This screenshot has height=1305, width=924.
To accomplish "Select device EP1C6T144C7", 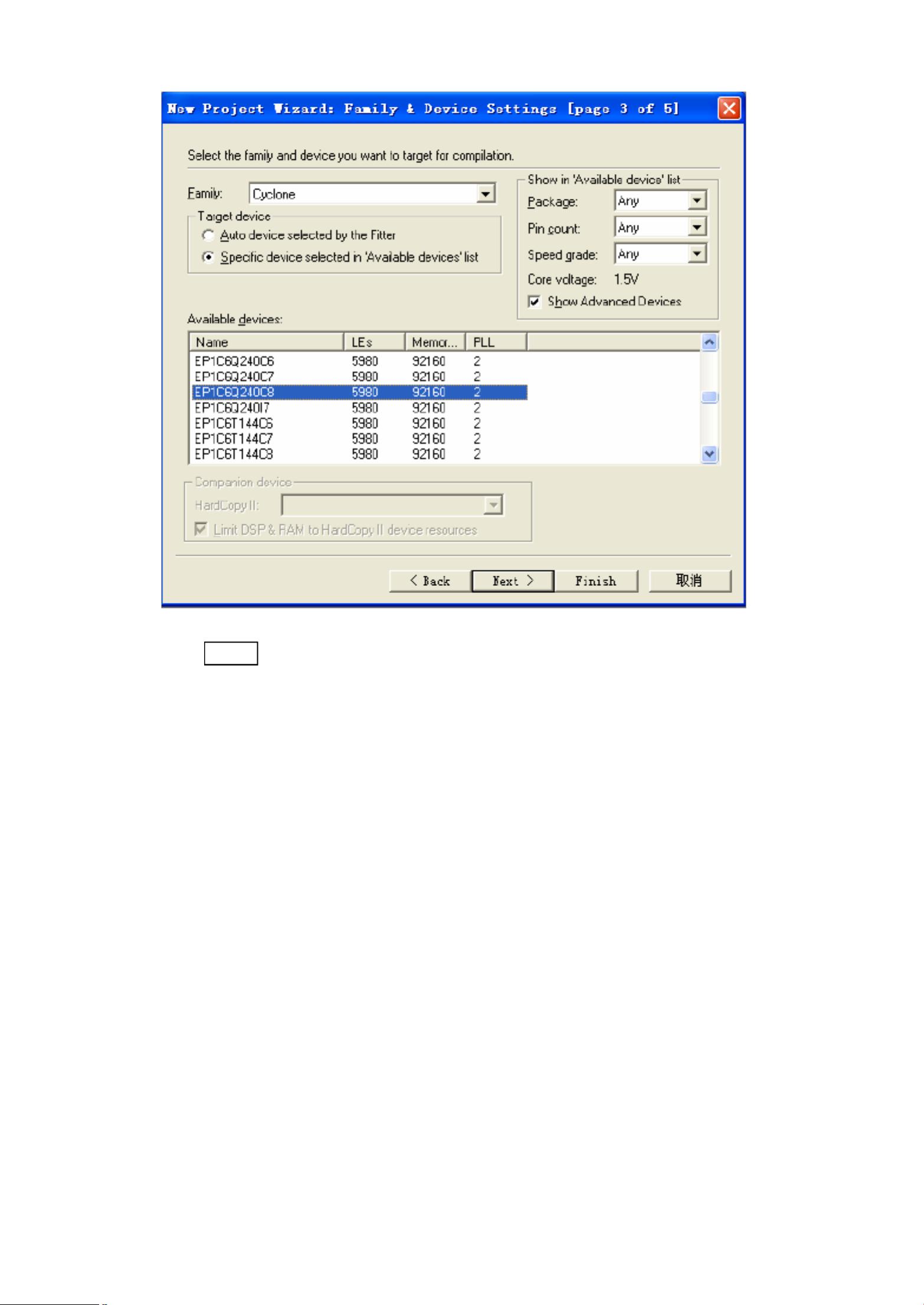I will coord(359,439).
